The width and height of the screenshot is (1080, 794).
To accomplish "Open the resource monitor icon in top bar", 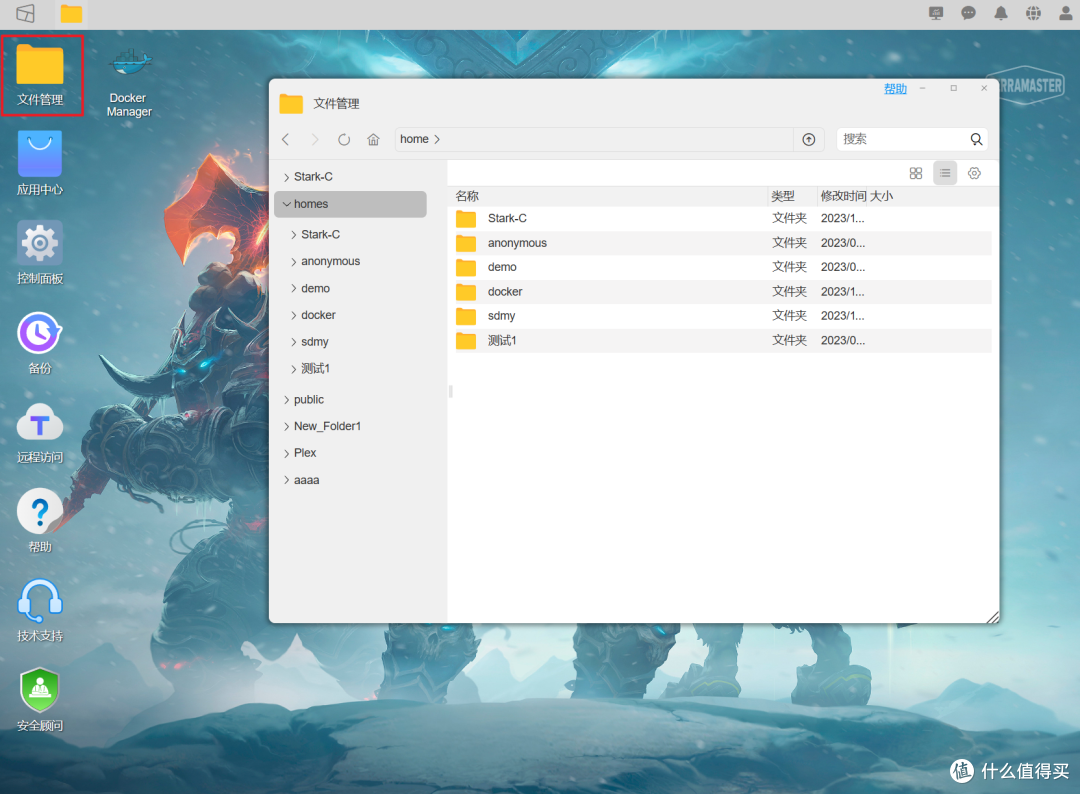I will coord(936,13).
